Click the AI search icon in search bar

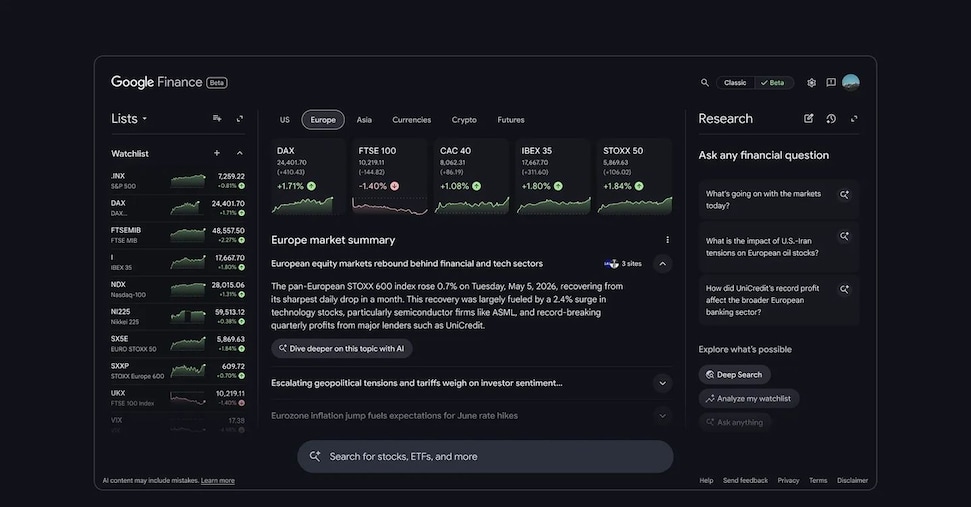click(x=315, y=456)
